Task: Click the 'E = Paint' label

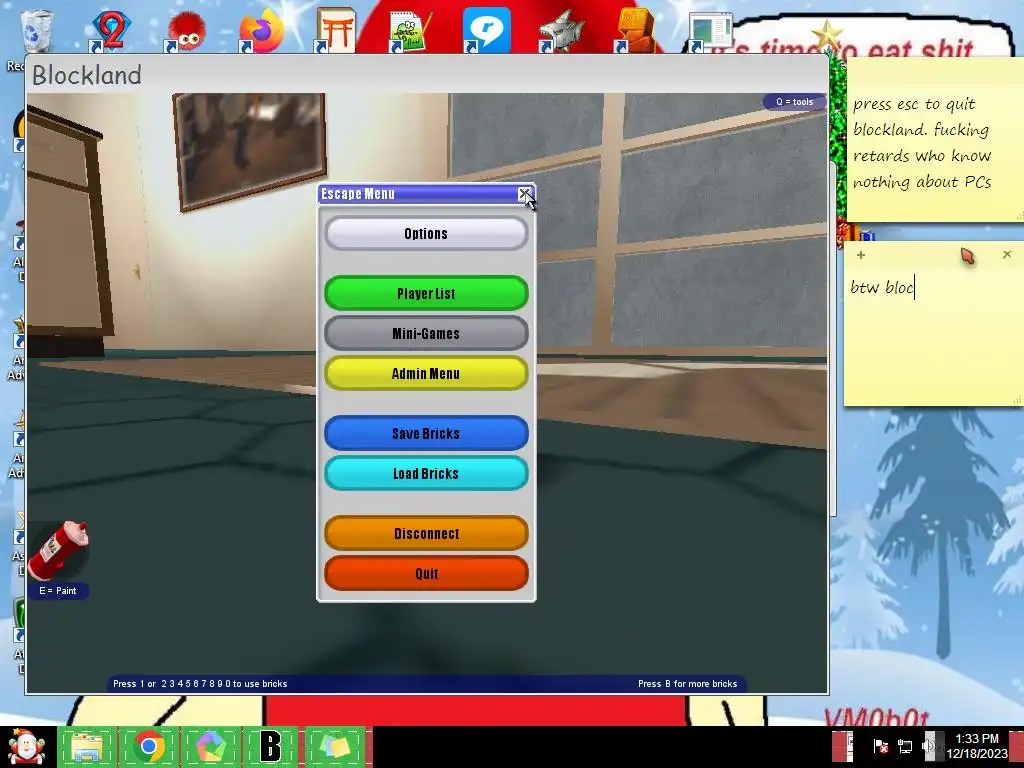Action: 58,590
